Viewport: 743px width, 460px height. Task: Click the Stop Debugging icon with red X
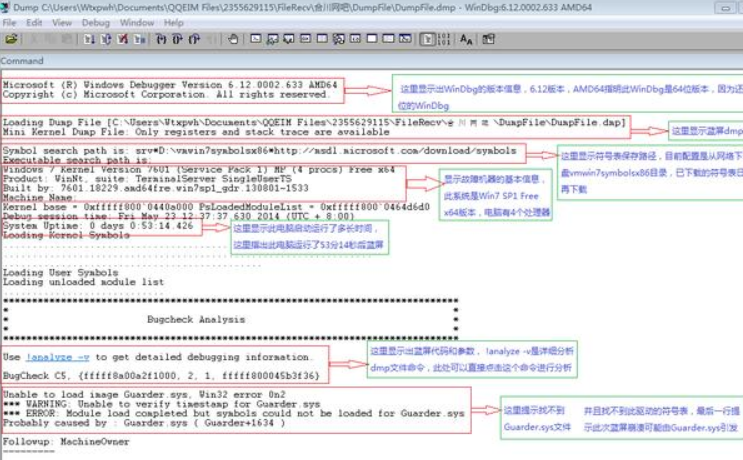tap(121, 40)
